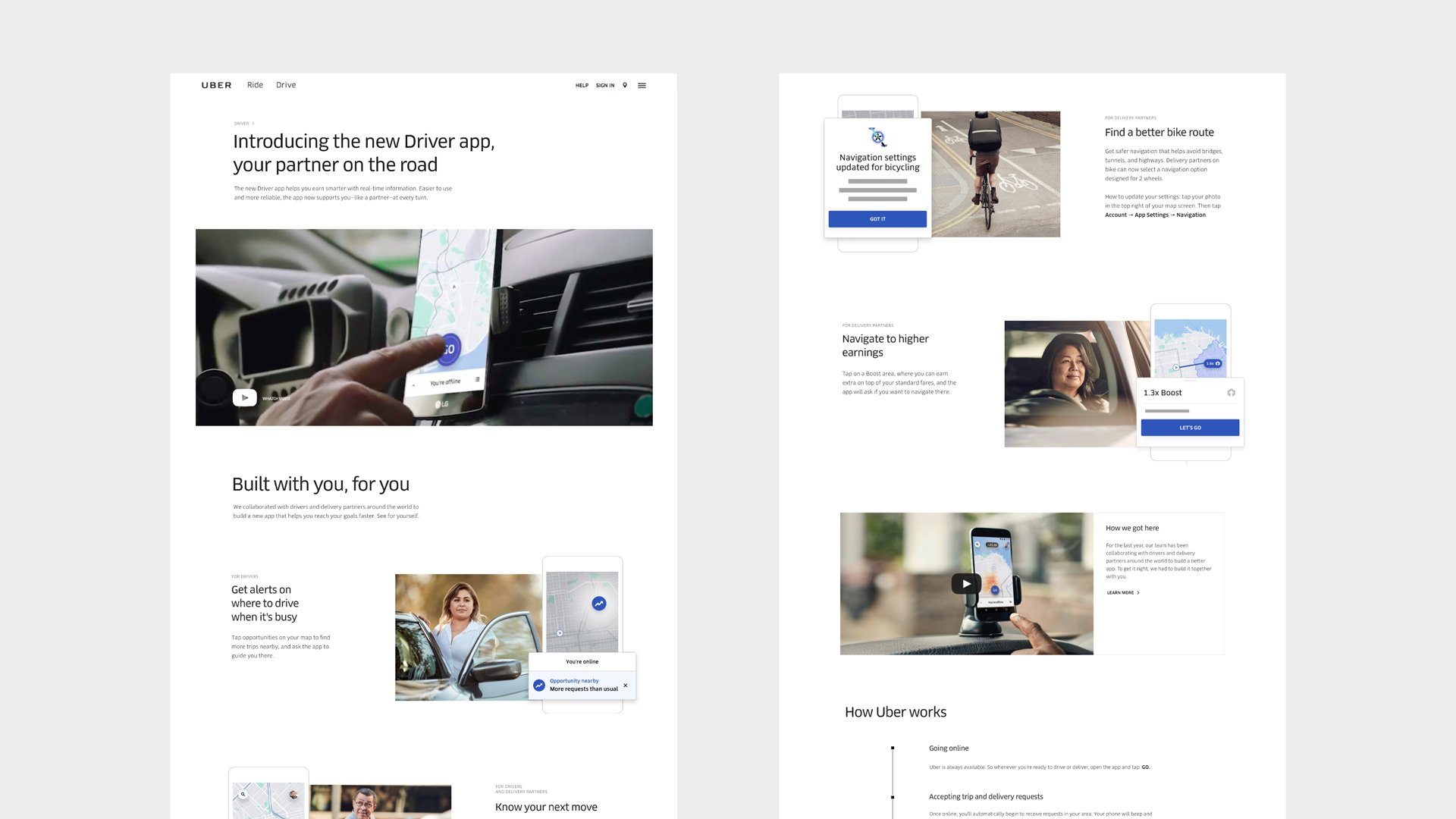The height and width of the screenshot is (819, 1456).
Task: Click the search icon on lower phone map
Action: (x=243, y=795)
